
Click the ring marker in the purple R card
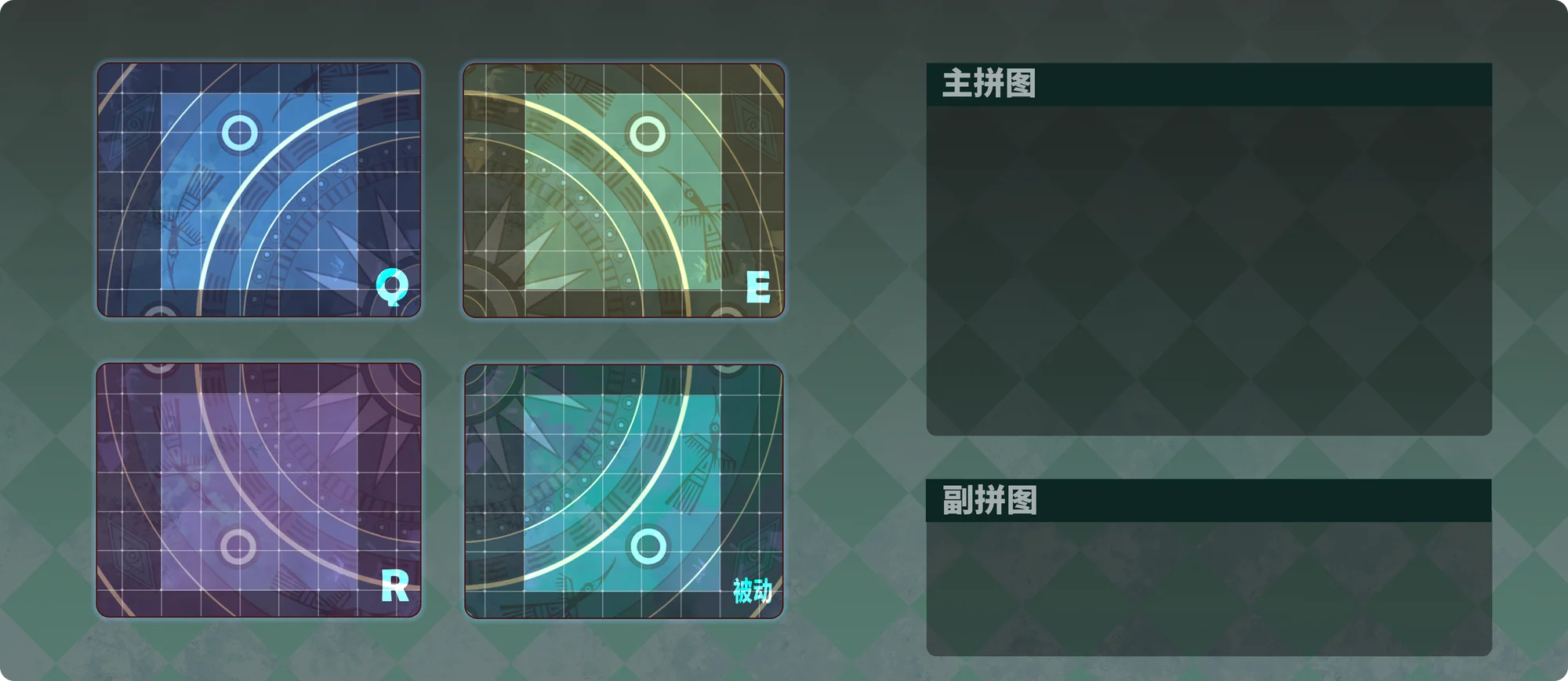tap(238, 547)
